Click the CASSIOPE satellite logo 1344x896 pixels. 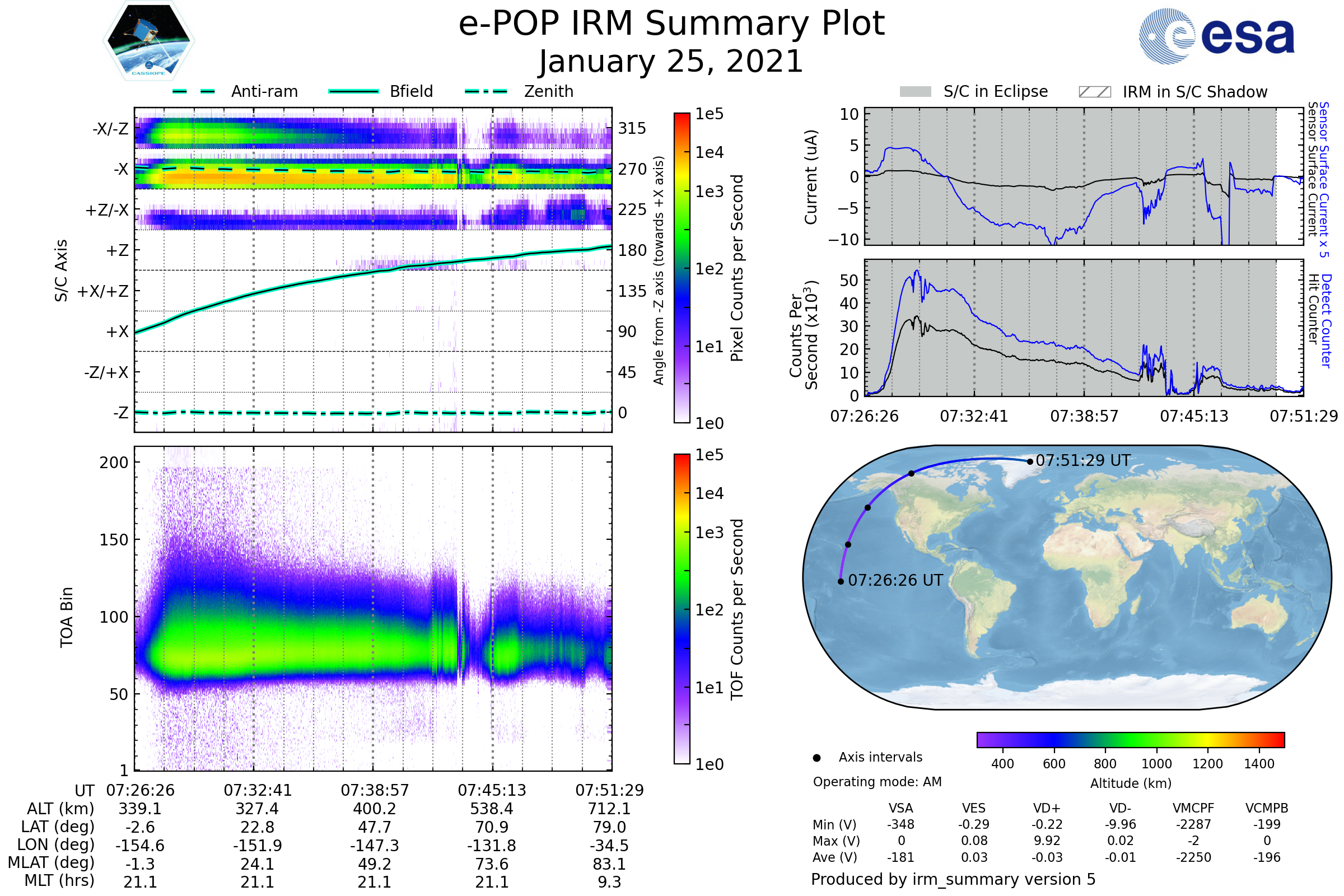click(148, 40)
